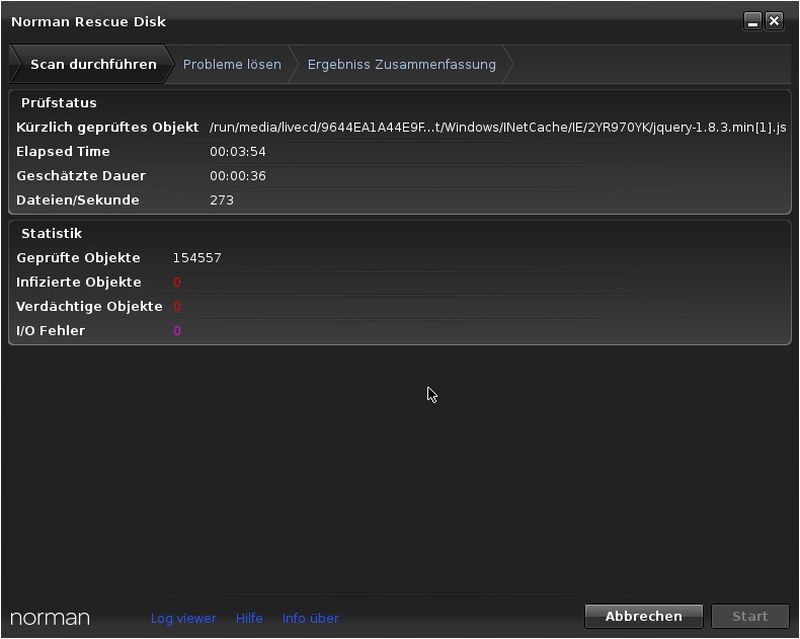Select the estimated duration value 00:00:36
This screenshot has height=639, width=800.
click(x=238, y=176)
